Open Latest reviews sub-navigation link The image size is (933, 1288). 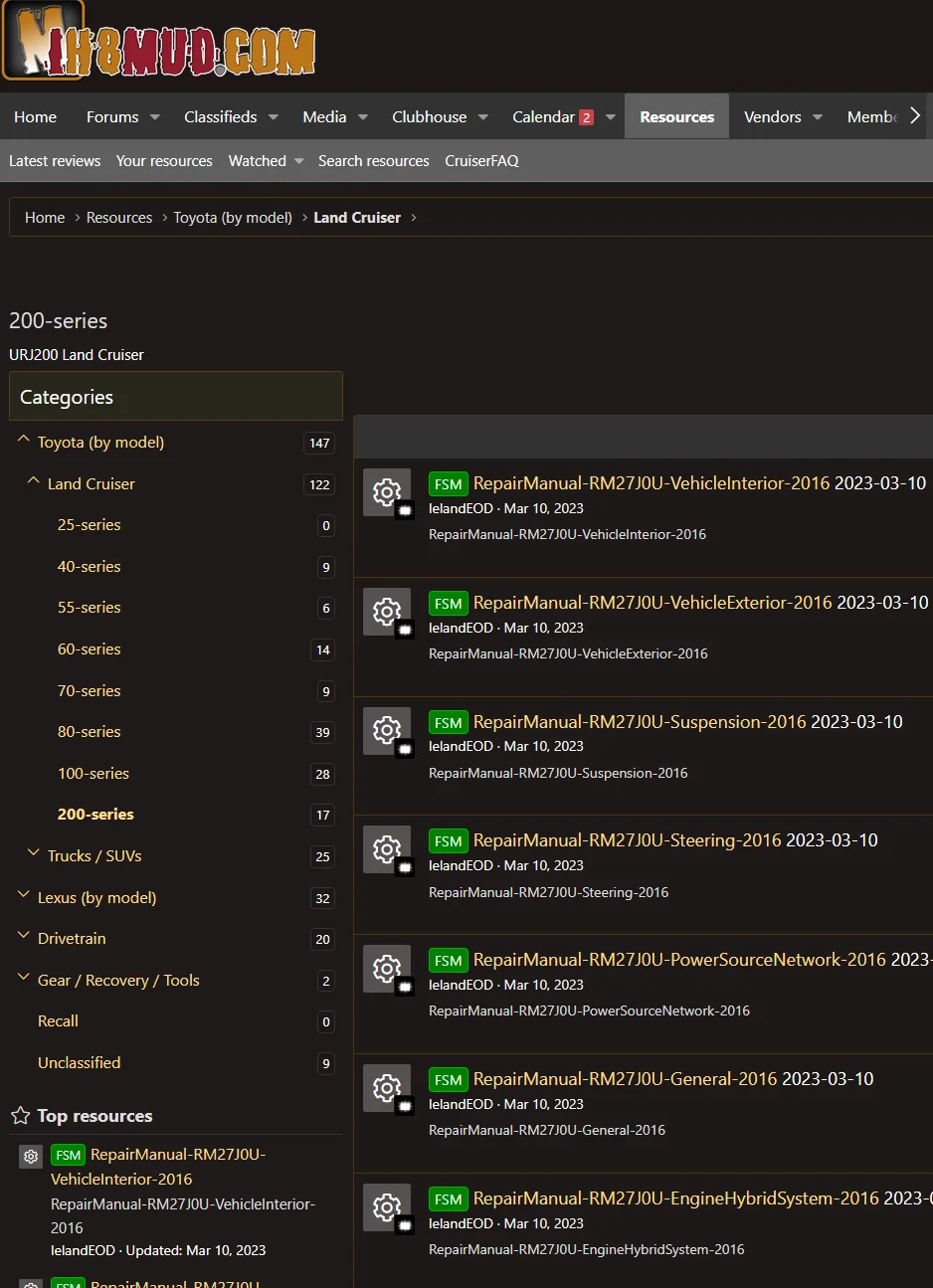(55, 161)
